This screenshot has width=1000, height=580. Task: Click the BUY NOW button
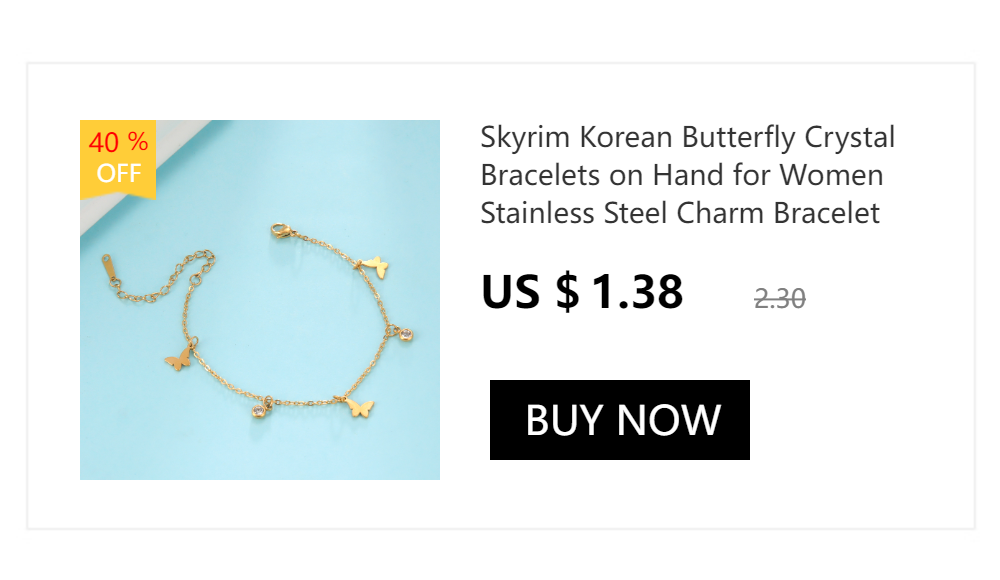tap(619, 420)
